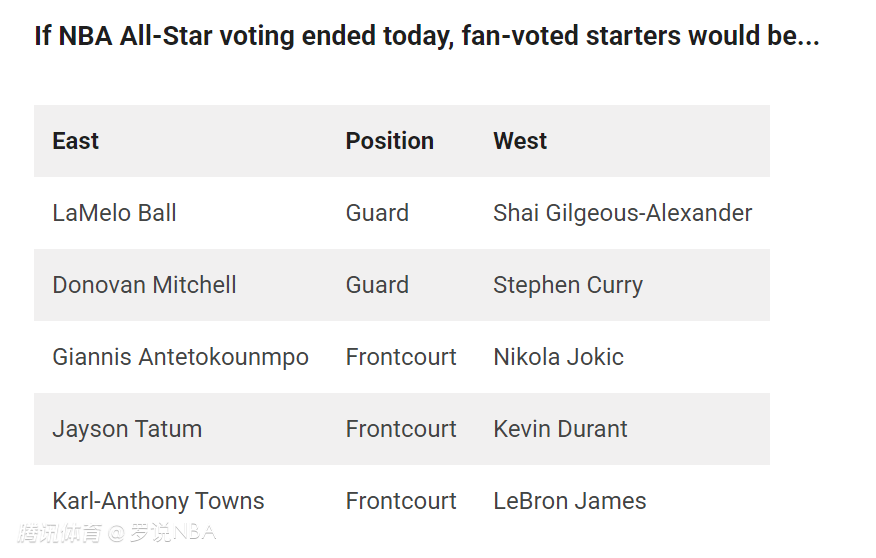The width and height of the screenshot is (876, 558).
Task: Click Frontcourt in the Jayson Tatum row
Action: click(x=401, y=429)
